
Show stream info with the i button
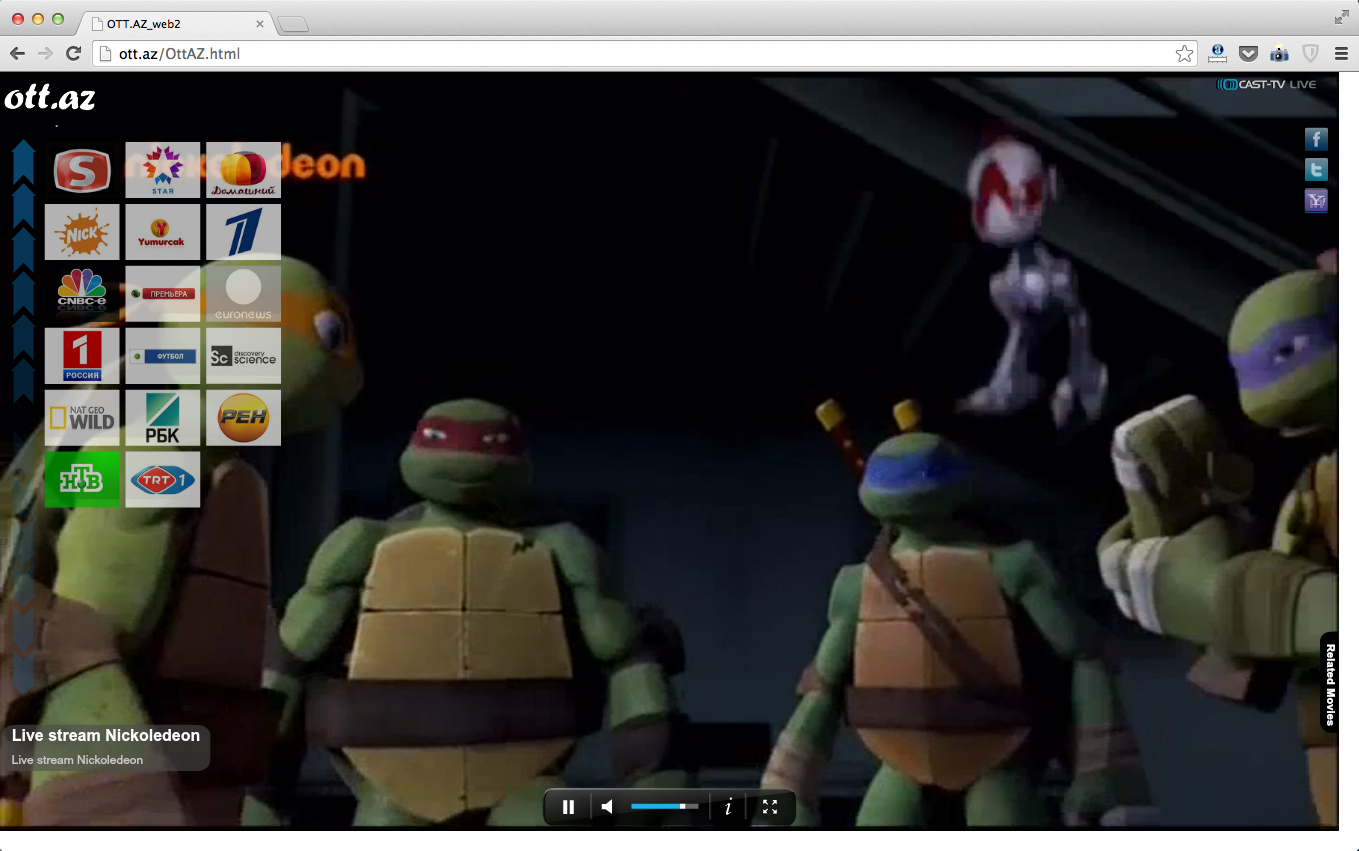[728, 807]
